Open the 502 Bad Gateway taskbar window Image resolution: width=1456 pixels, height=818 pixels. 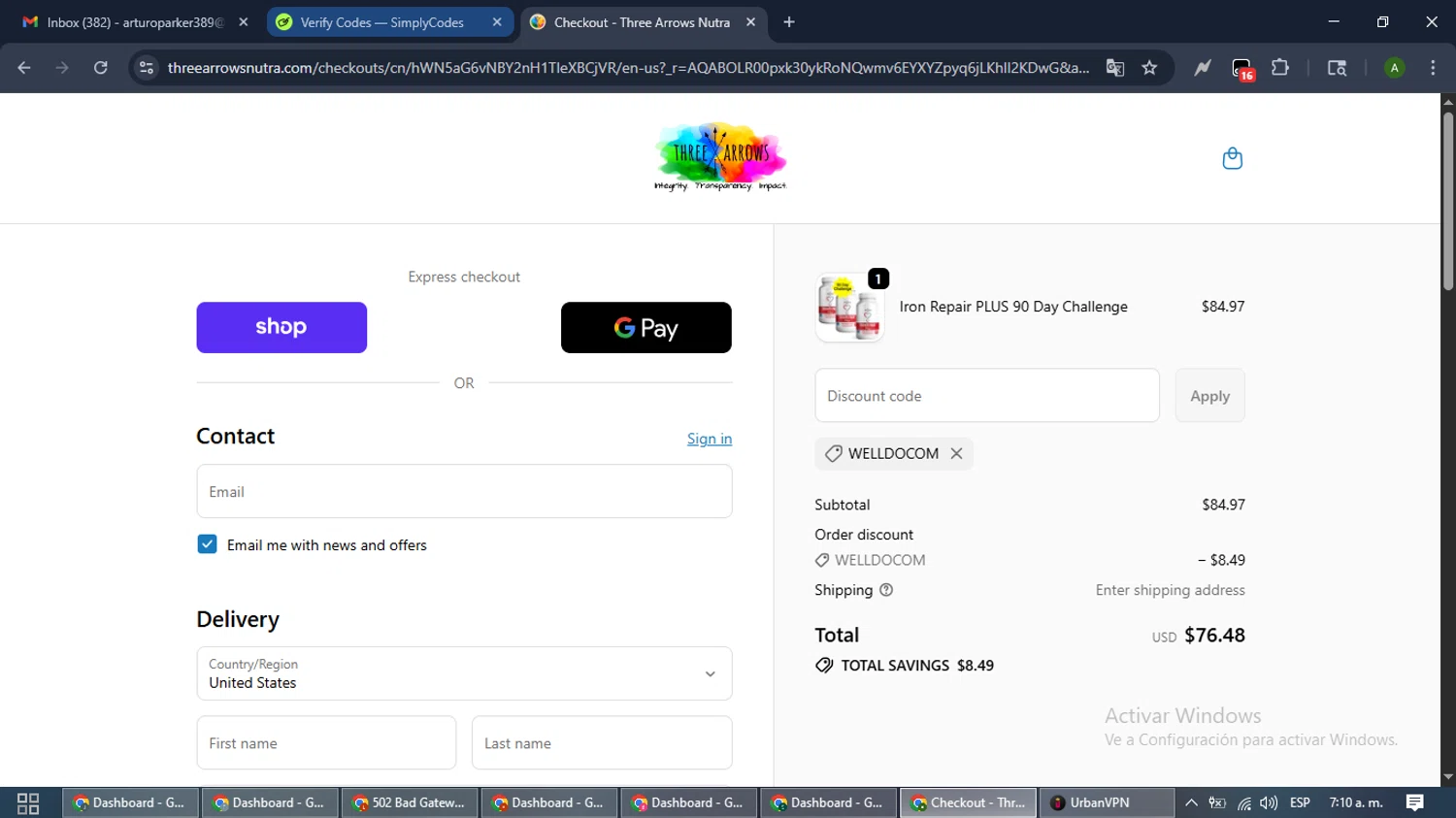[x=411, y=802]
